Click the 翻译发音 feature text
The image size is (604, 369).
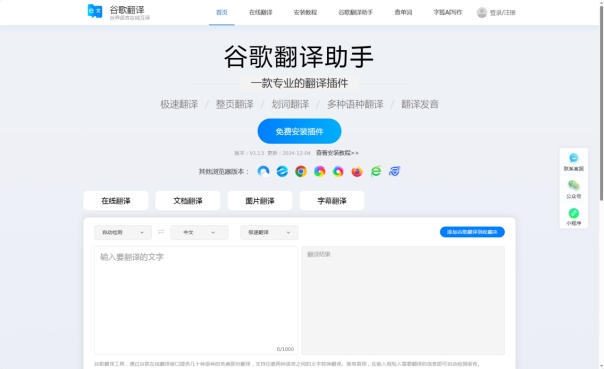420,104
